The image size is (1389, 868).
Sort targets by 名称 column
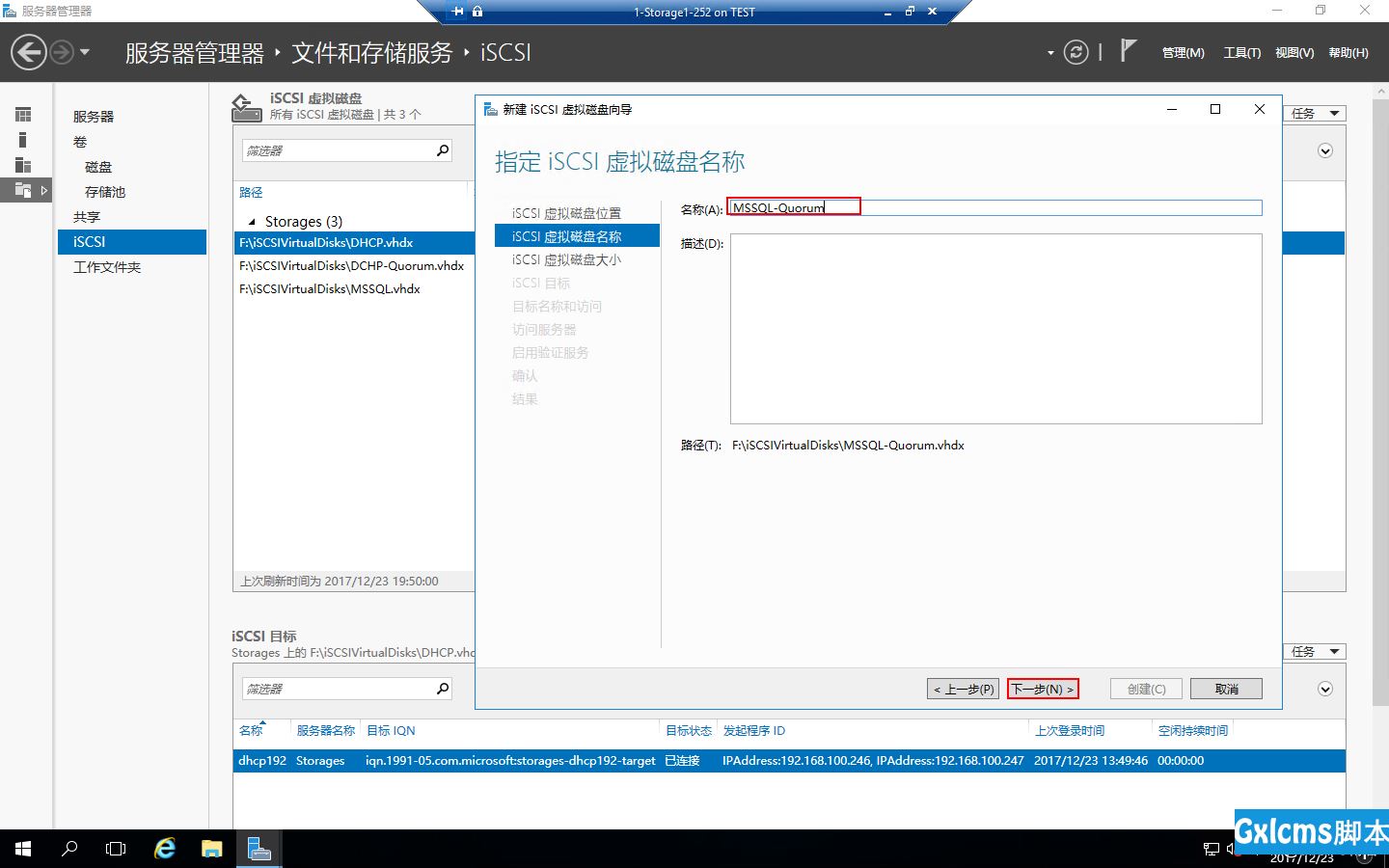click(x=251, y=731)
